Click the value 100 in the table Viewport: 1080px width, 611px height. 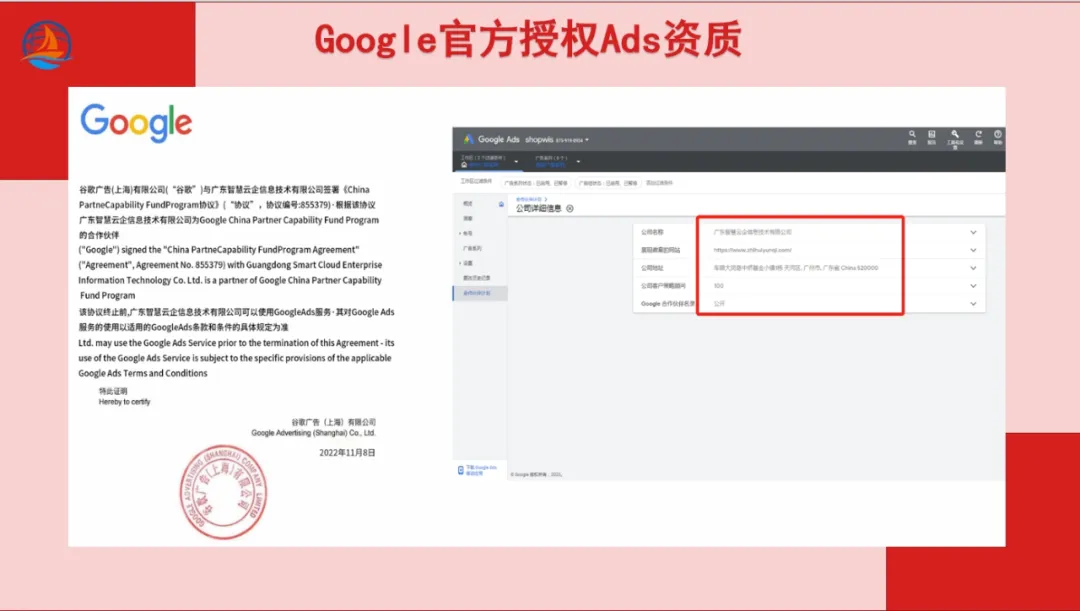(x=718, y=286)
